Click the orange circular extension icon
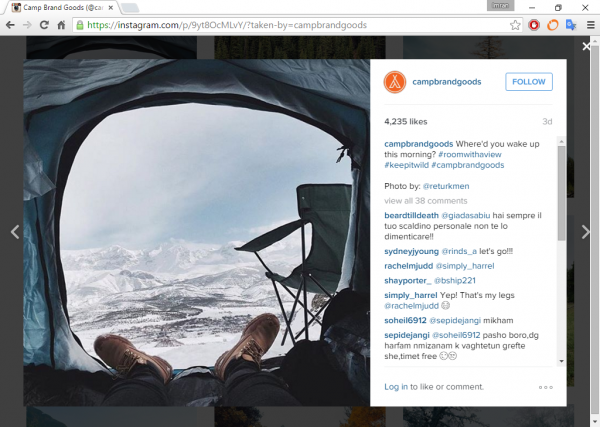This screenshot has width=600, height=427. (553, 25)
